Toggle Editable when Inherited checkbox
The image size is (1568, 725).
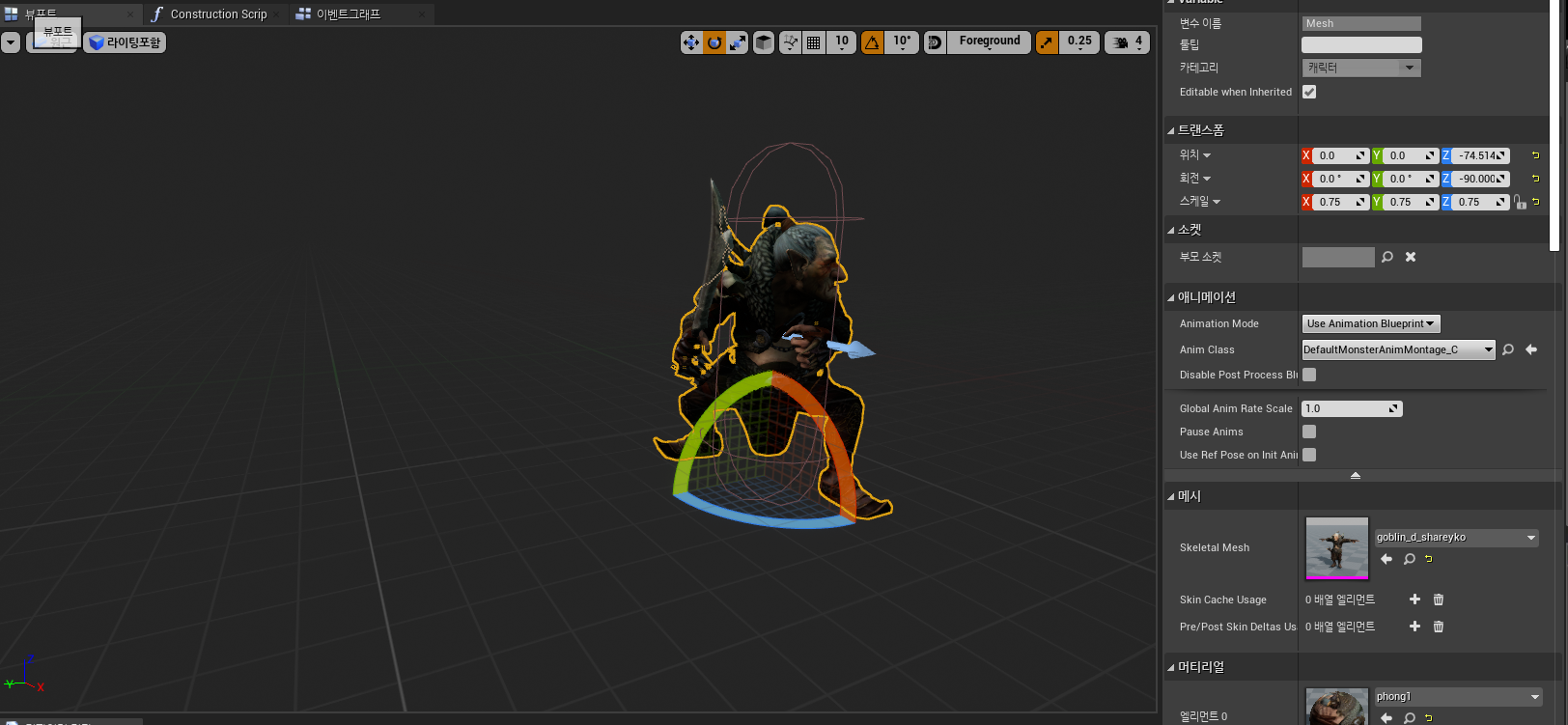coord(1309,92)
